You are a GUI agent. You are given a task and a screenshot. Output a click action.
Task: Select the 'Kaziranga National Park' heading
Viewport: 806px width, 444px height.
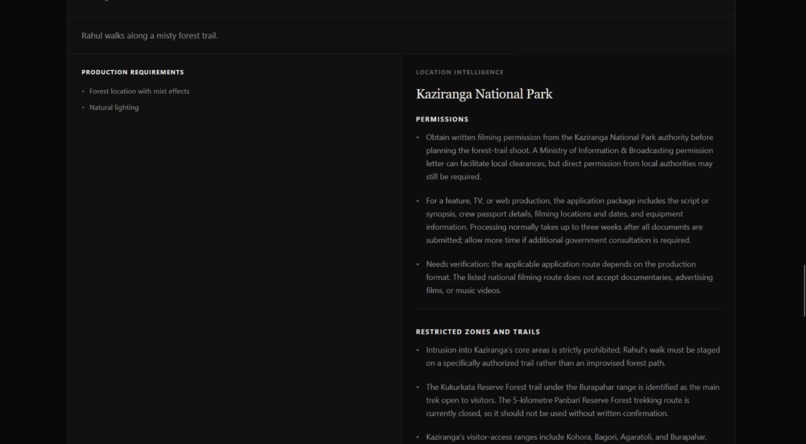pos(484,94)
